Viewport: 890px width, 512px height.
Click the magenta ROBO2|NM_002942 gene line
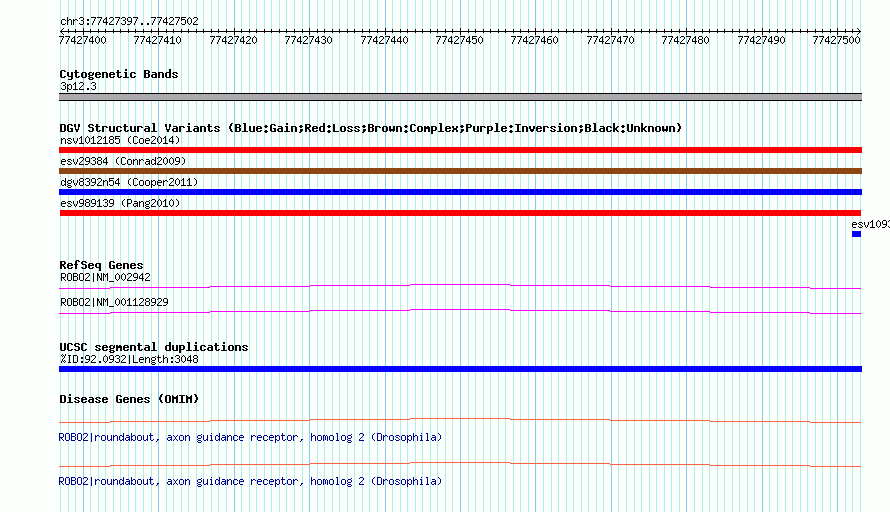pyautogui.click(x=460, y=287)
